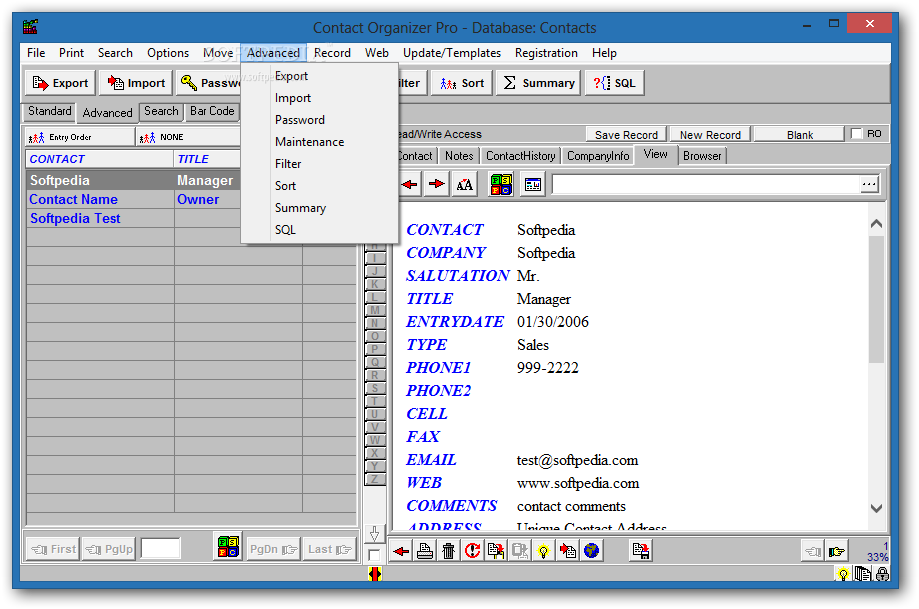Select the Softpedia Test contact row

click(191, 219)
